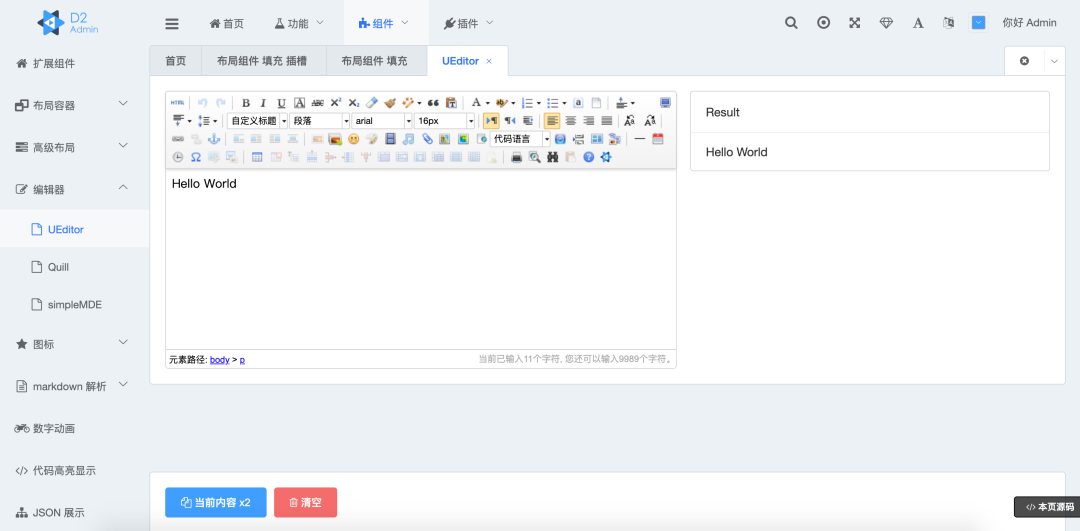Click body link in element path
1080x531 pixels.
coord(220,360)
